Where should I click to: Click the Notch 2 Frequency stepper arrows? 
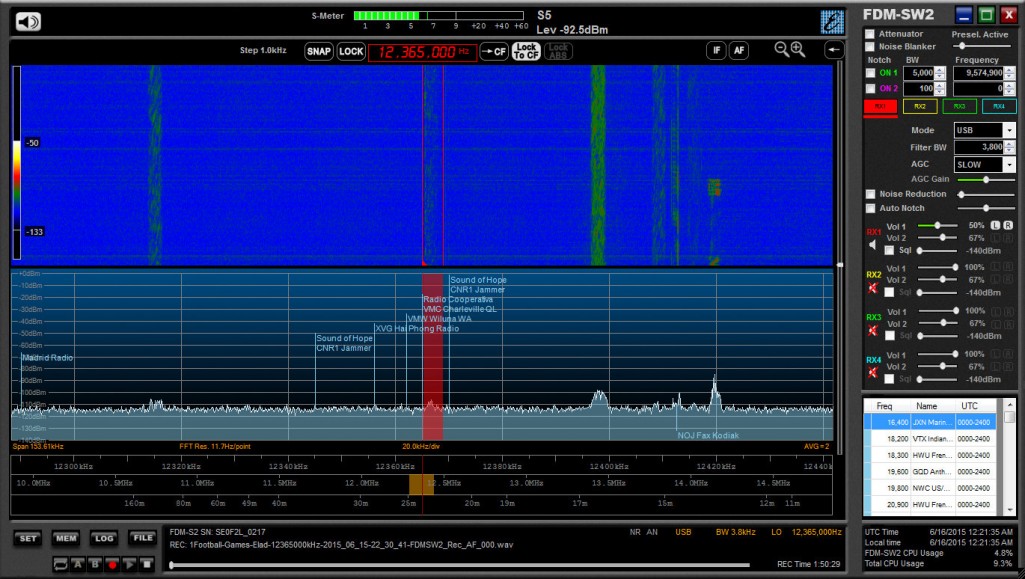coord(1009,89)
